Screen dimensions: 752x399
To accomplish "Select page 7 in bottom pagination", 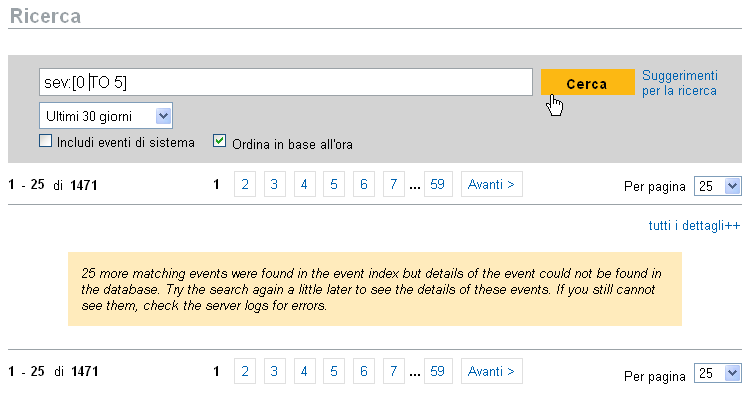I will [x=393, y=371].
